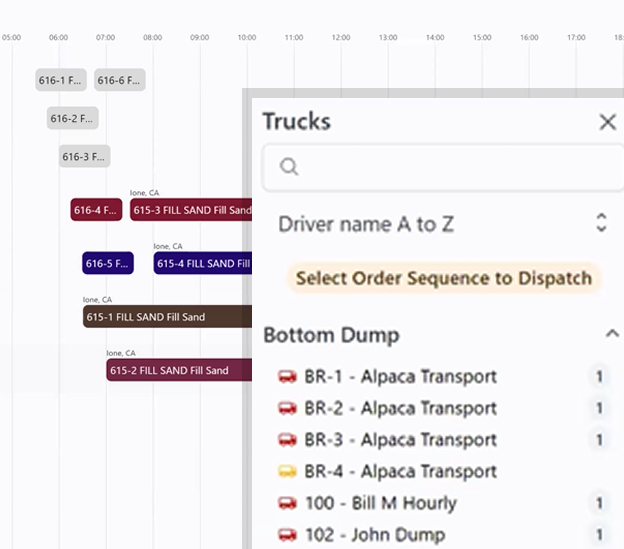This screenshot has width=624, height=549.
Task: Close the Trucks panel
Action: (x=608, y=122)
